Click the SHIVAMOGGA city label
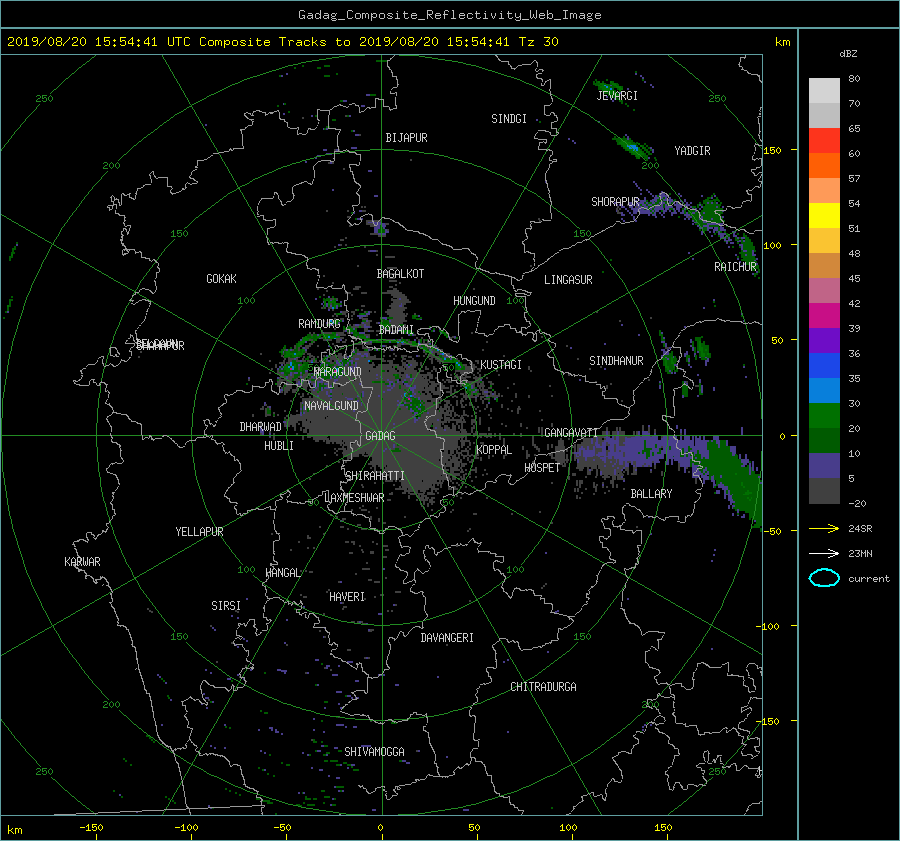Viewport: 900px width, 841px height. click(x=374, y=752)
